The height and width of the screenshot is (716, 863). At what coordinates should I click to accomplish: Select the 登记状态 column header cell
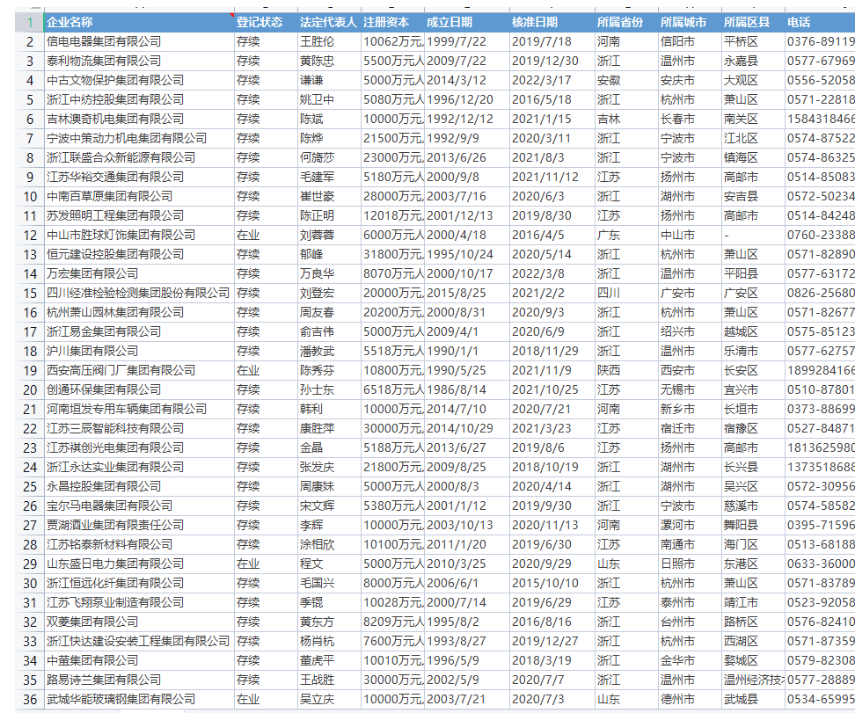(266, 23)
